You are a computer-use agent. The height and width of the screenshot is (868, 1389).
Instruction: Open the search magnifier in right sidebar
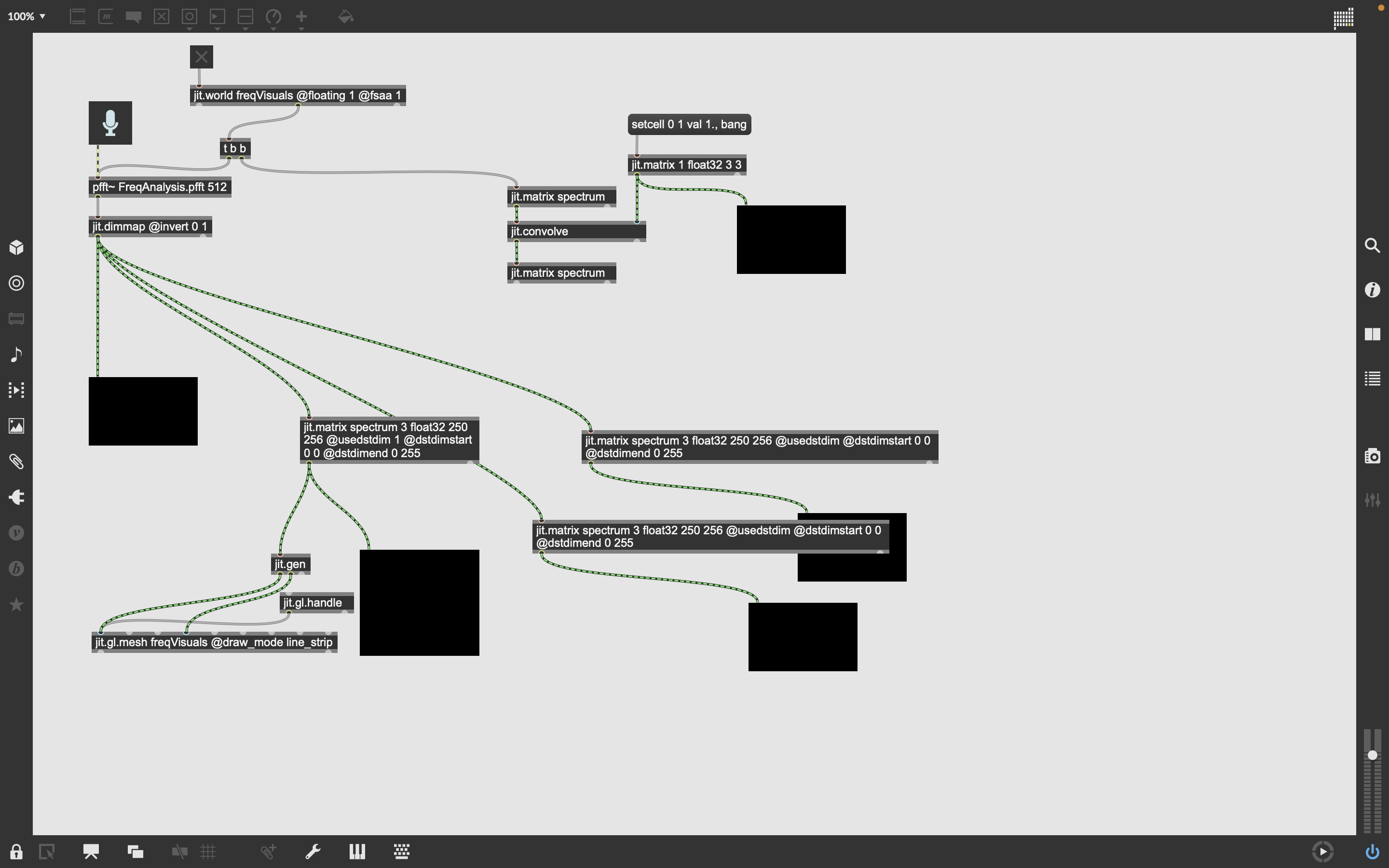(x=1372, y=246)
